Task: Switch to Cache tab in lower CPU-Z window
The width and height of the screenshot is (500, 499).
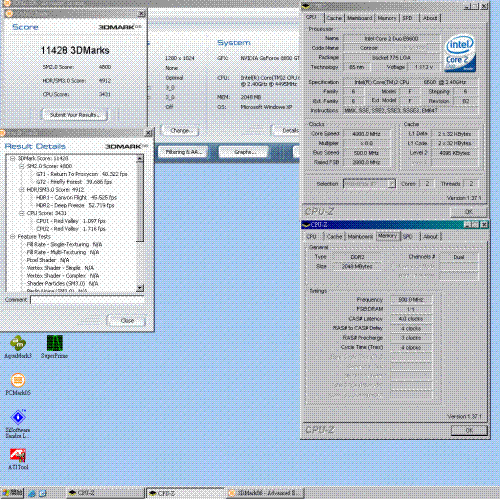Action: click(334, 236)
